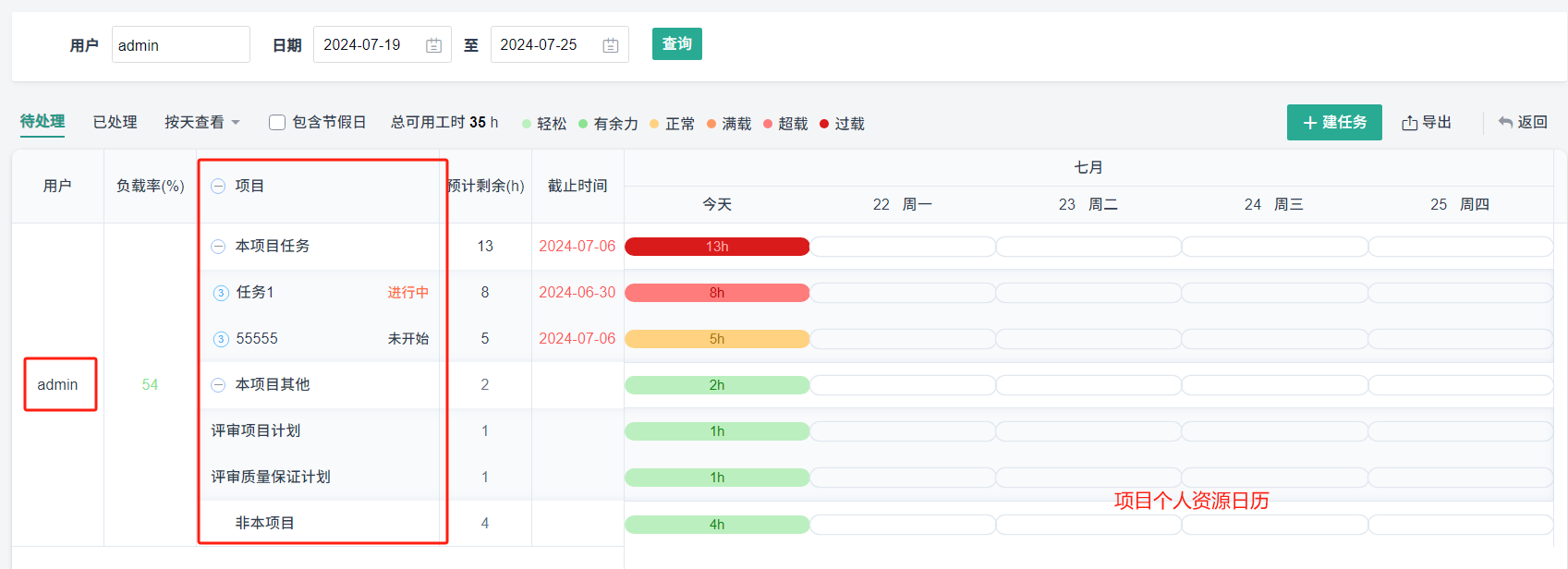Collapse the 本项目其他 group
The height and width of the screenshot is (569, 1568).
click(218, 385)
